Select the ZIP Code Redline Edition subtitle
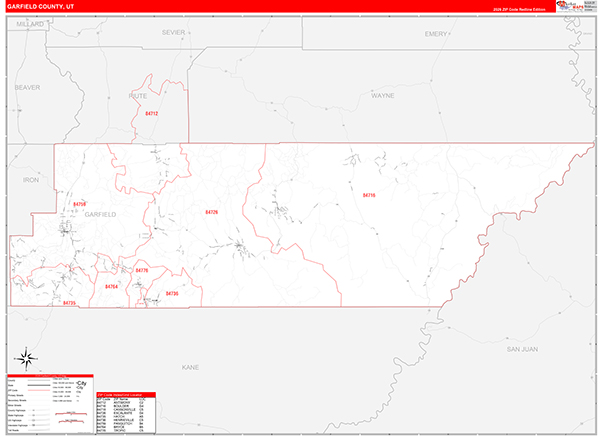 (519, 9)
